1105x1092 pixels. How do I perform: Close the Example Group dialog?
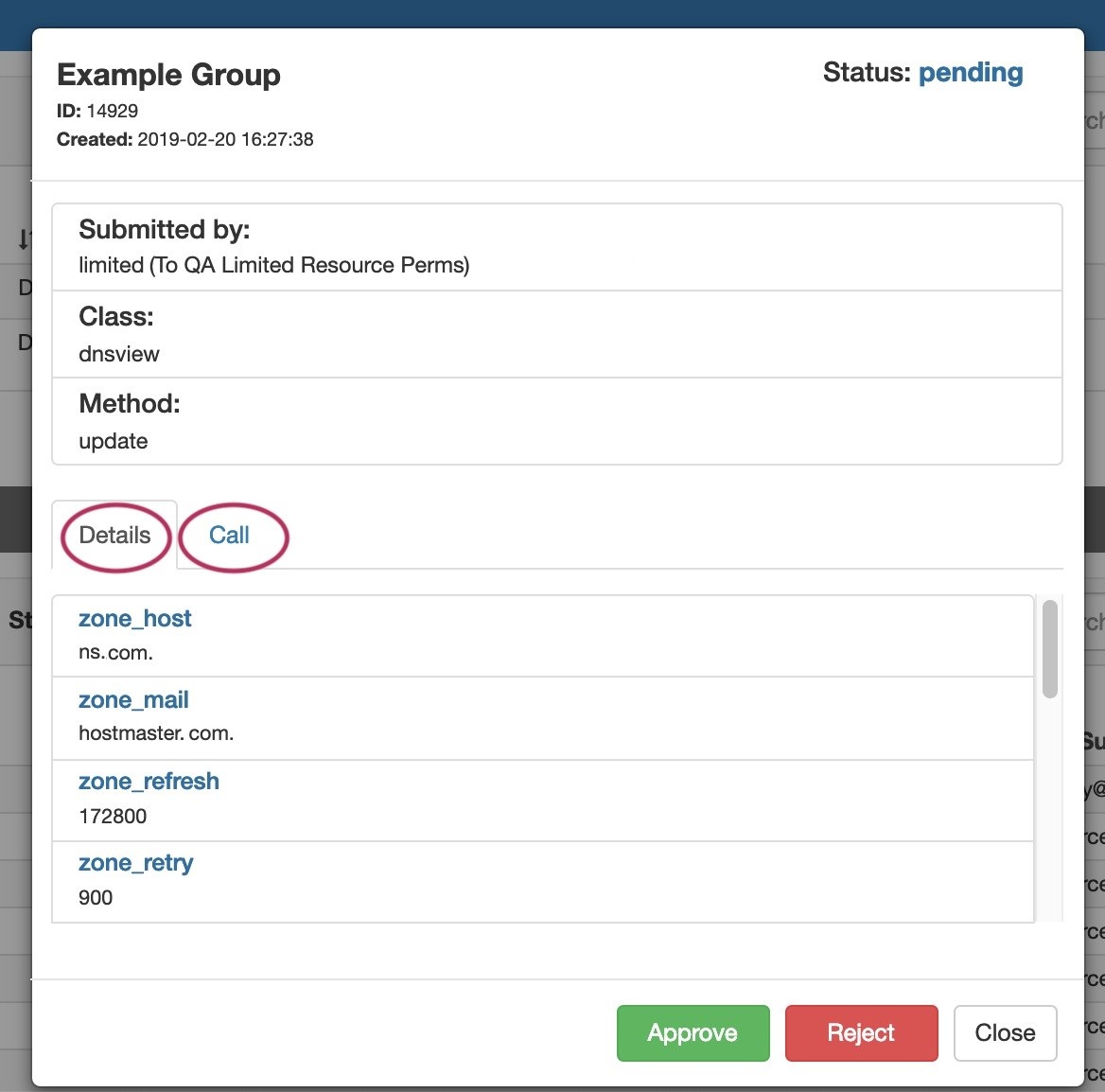click(x=1005, y=1032)
